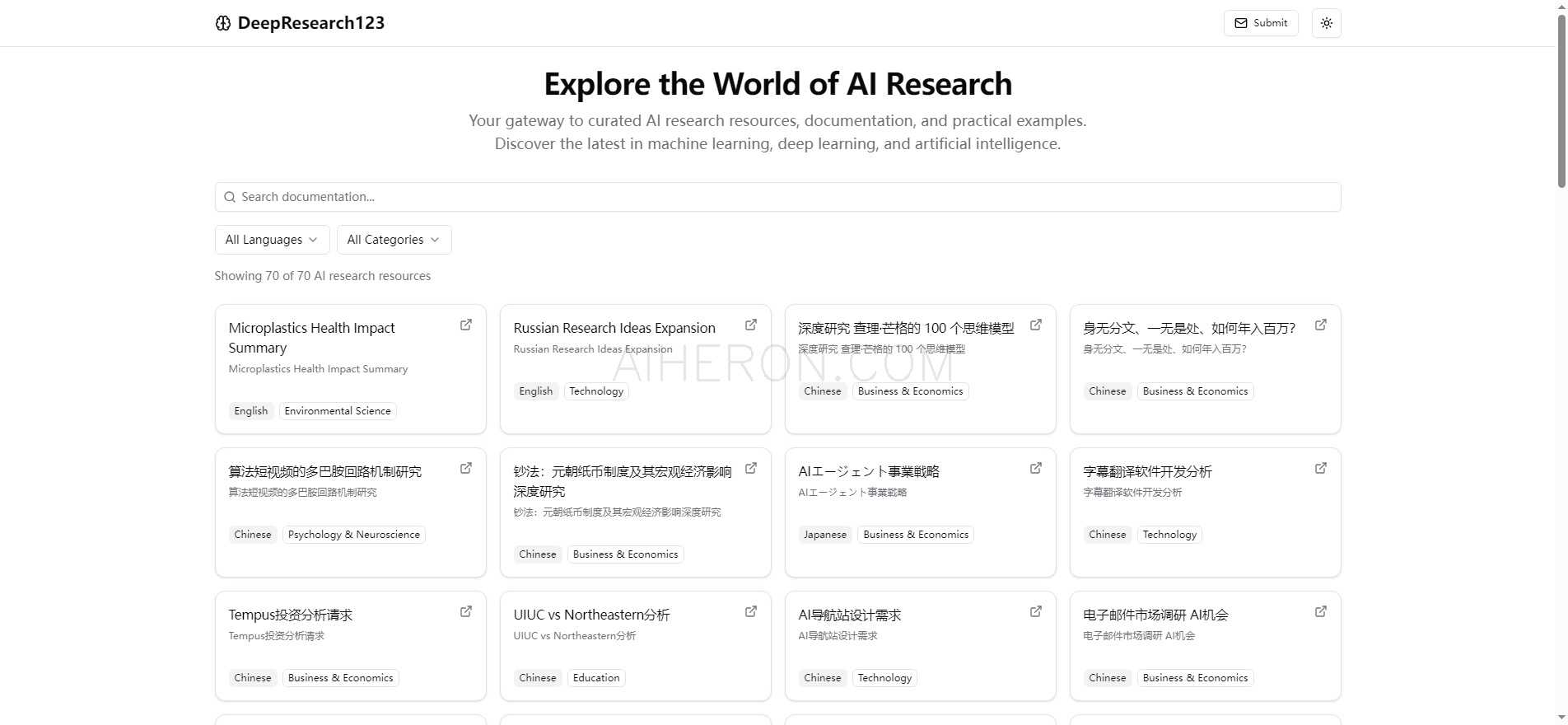Open the 深度研究 查理·芒格的 100 个思维模型 title
This screenshot has width=1568, height=725.
pyautogui.click(x=906, y=328)
